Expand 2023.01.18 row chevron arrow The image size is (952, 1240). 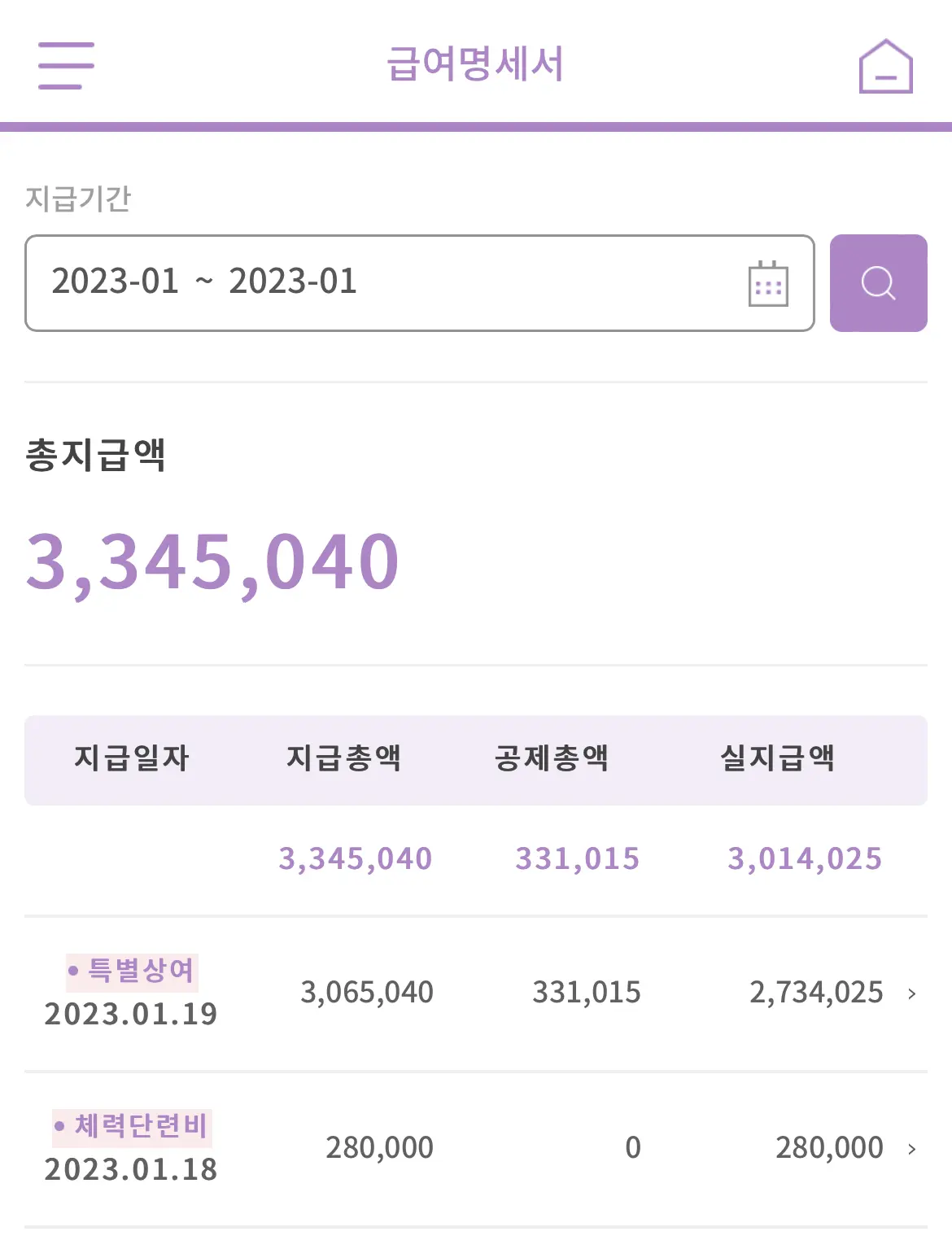tap(912, 1148)
